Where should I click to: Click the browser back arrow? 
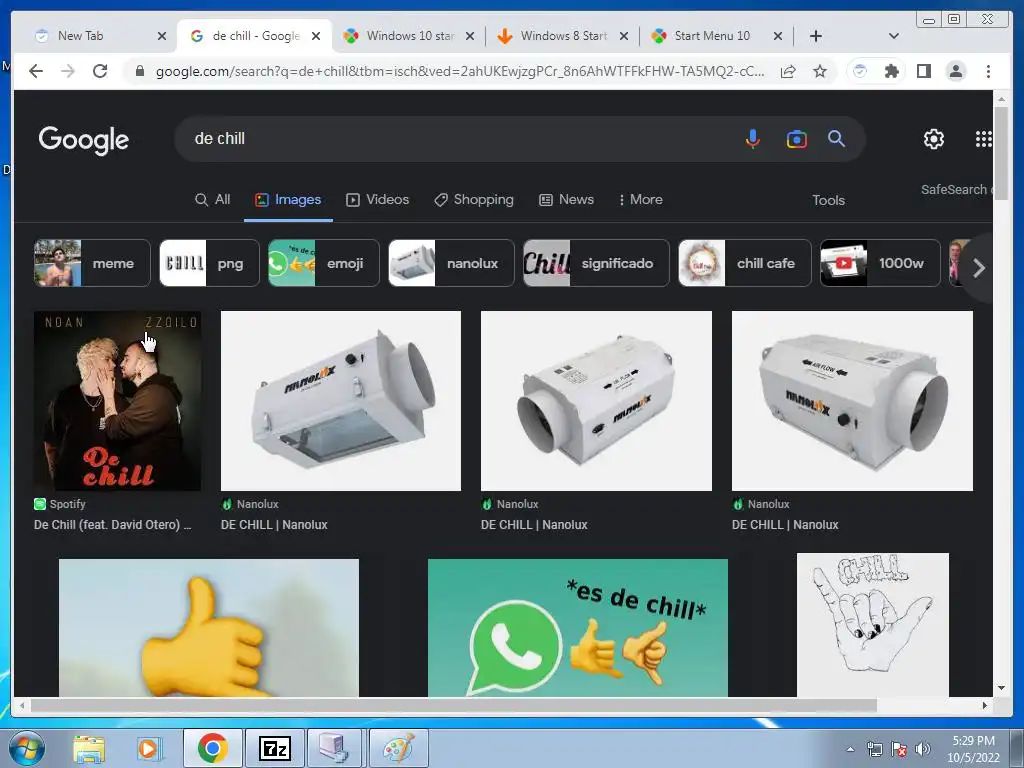(36, 71)
